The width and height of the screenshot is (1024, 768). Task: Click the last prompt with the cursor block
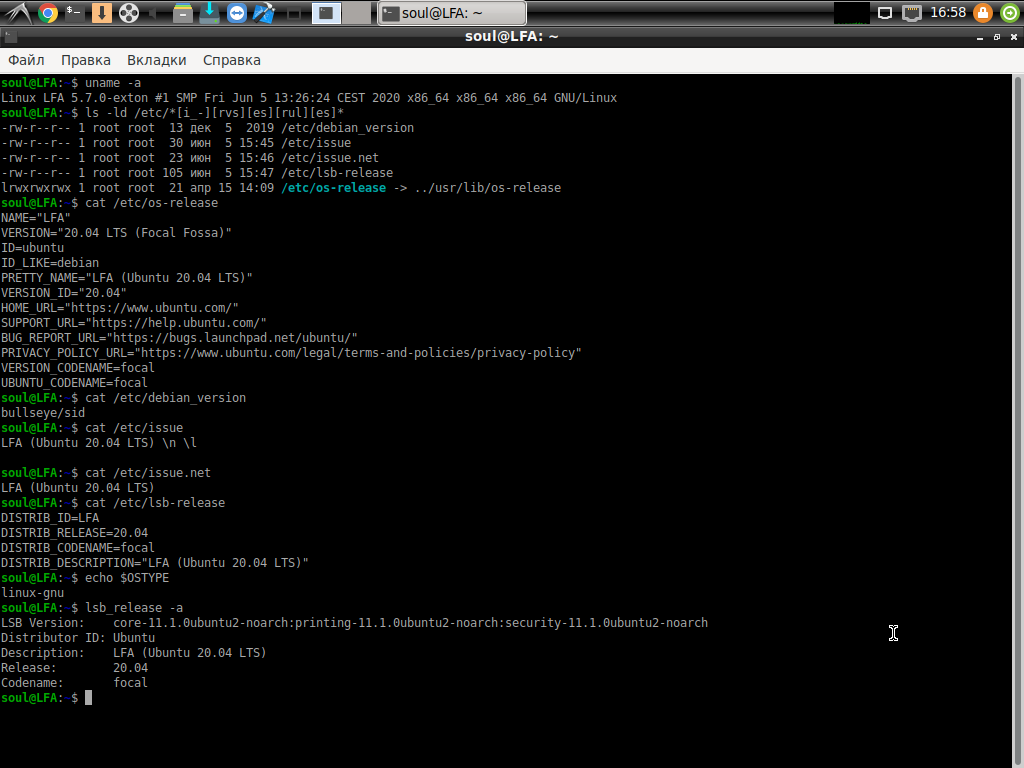[x=46, y=698]
